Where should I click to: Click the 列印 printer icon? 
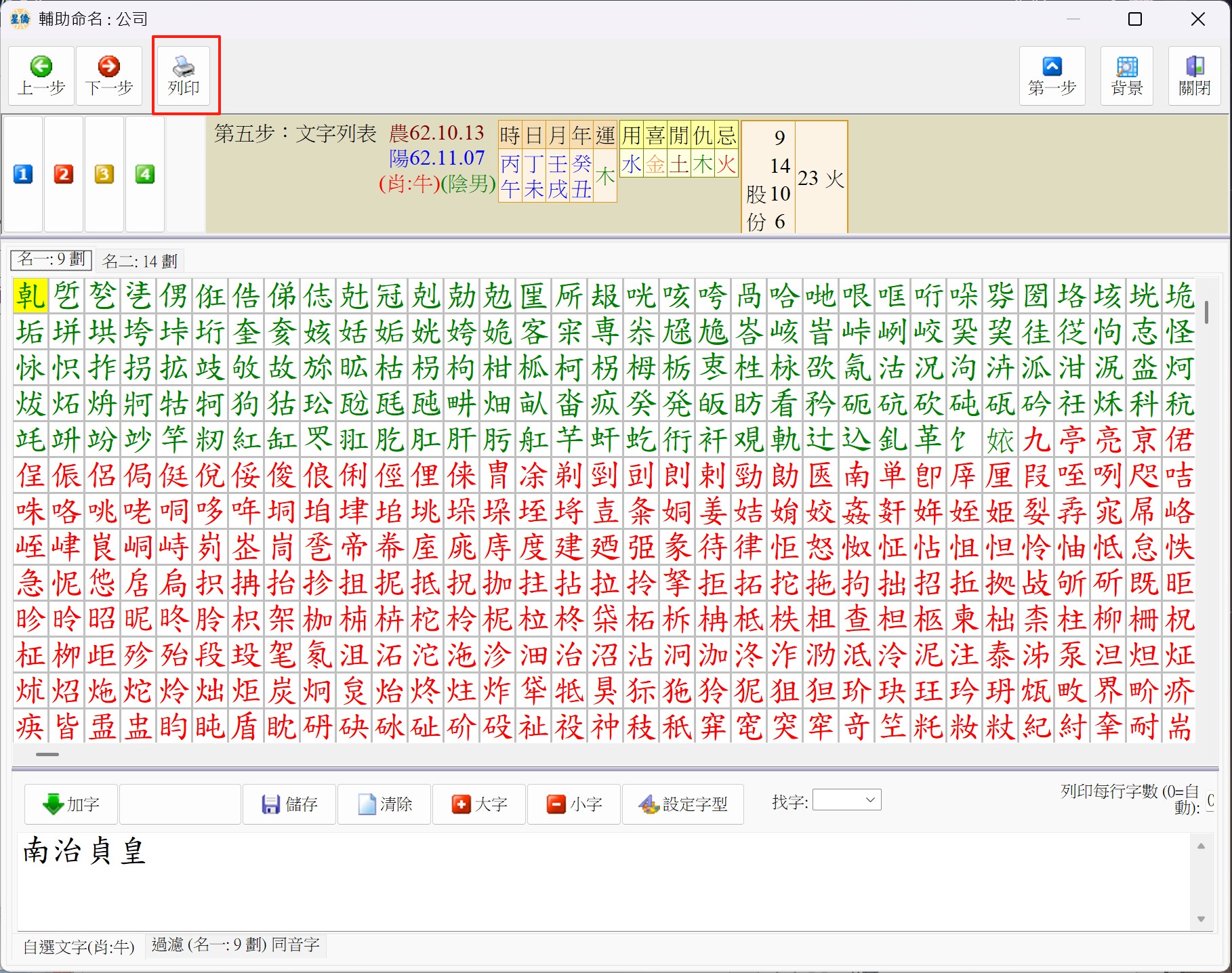184,75
